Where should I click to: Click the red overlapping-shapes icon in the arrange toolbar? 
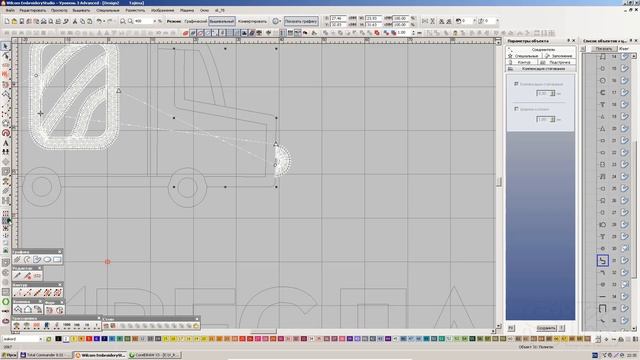pos(377,33)
